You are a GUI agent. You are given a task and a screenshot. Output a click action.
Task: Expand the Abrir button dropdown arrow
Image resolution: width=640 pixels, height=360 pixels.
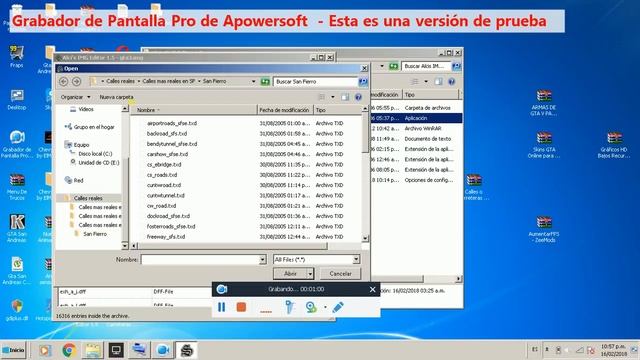click(310, 273)
